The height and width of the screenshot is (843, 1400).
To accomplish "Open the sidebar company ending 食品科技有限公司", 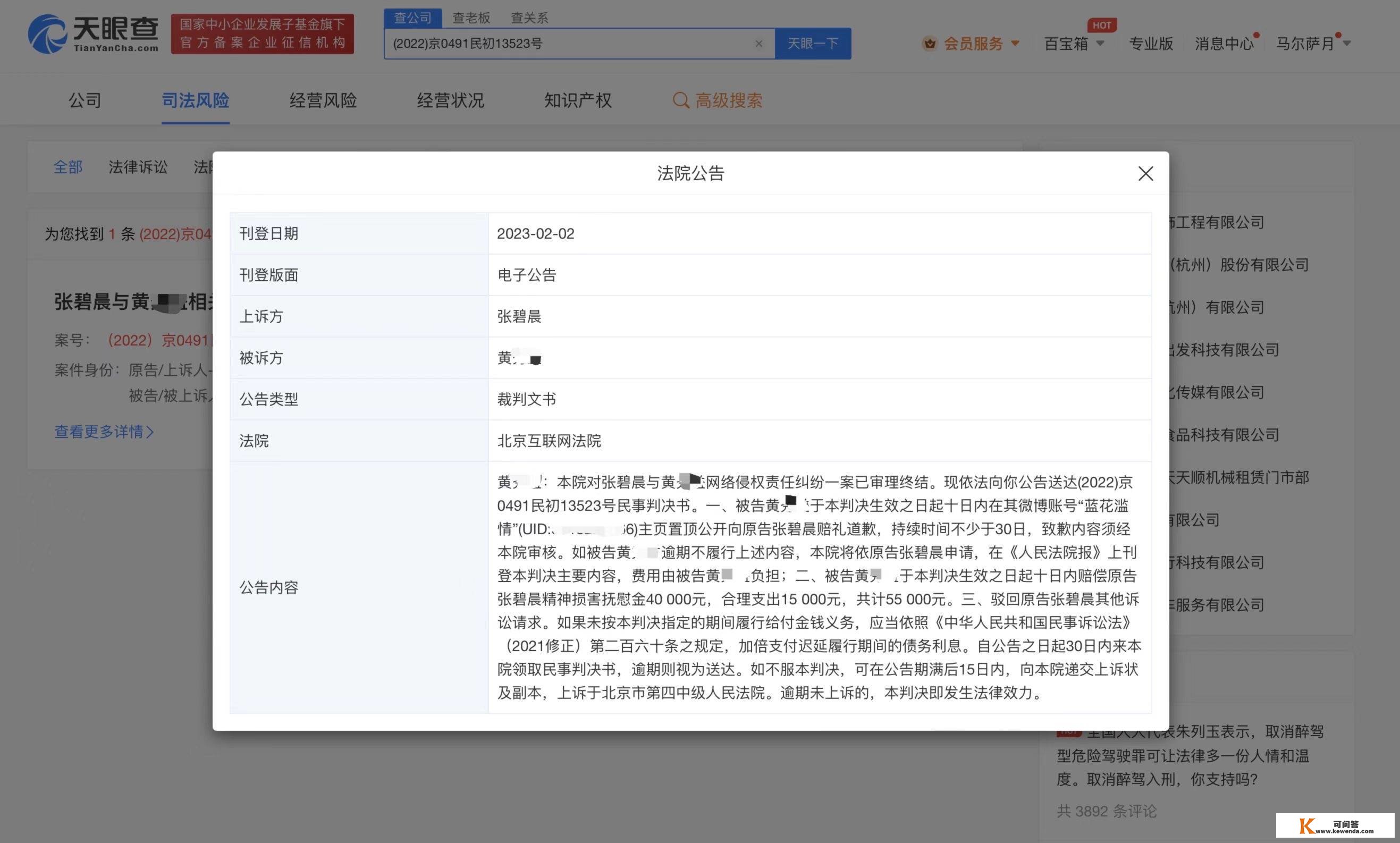I will tap(1224, 435).
